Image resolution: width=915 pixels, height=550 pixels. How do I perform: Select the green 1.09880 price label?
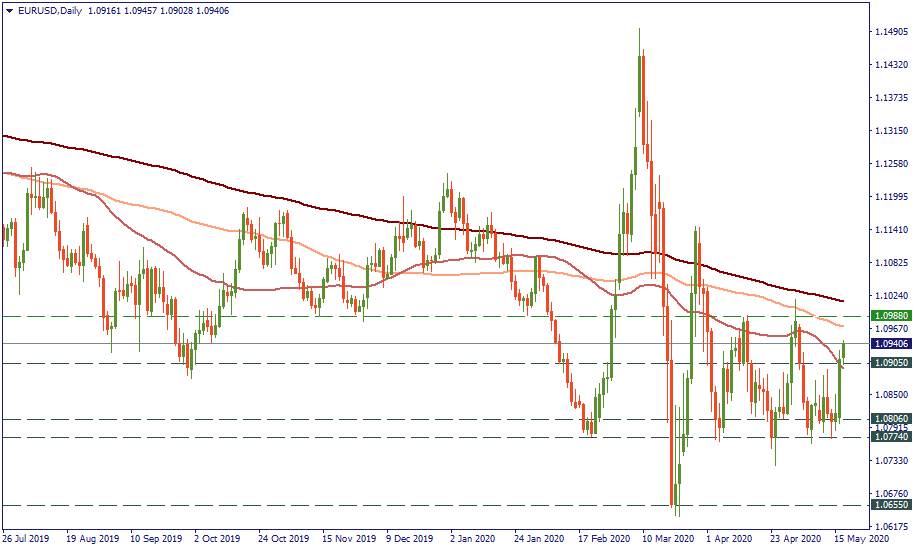click(888, 315)
